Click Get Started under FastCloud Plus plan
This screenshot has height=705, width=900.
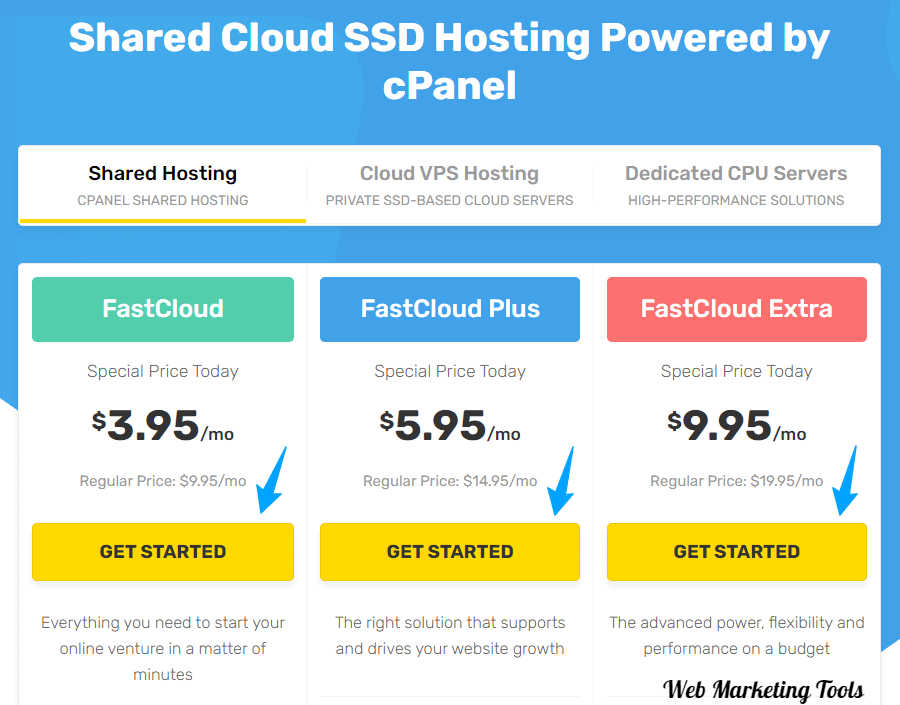[450, 552]
